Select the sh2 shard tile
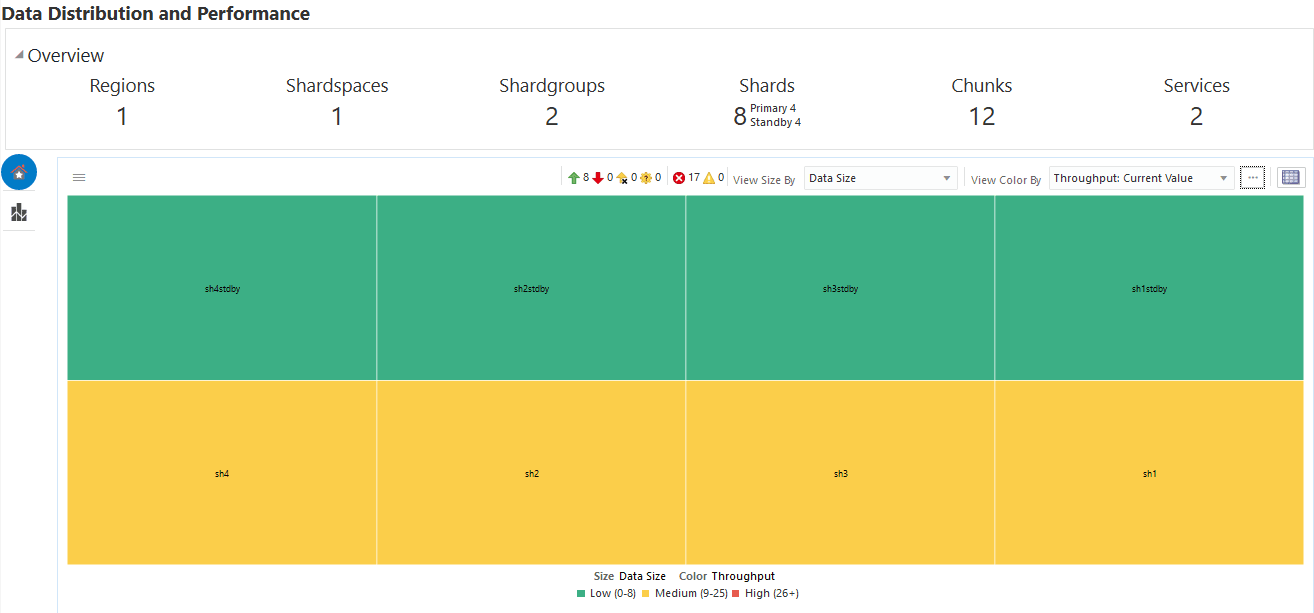 531,472
